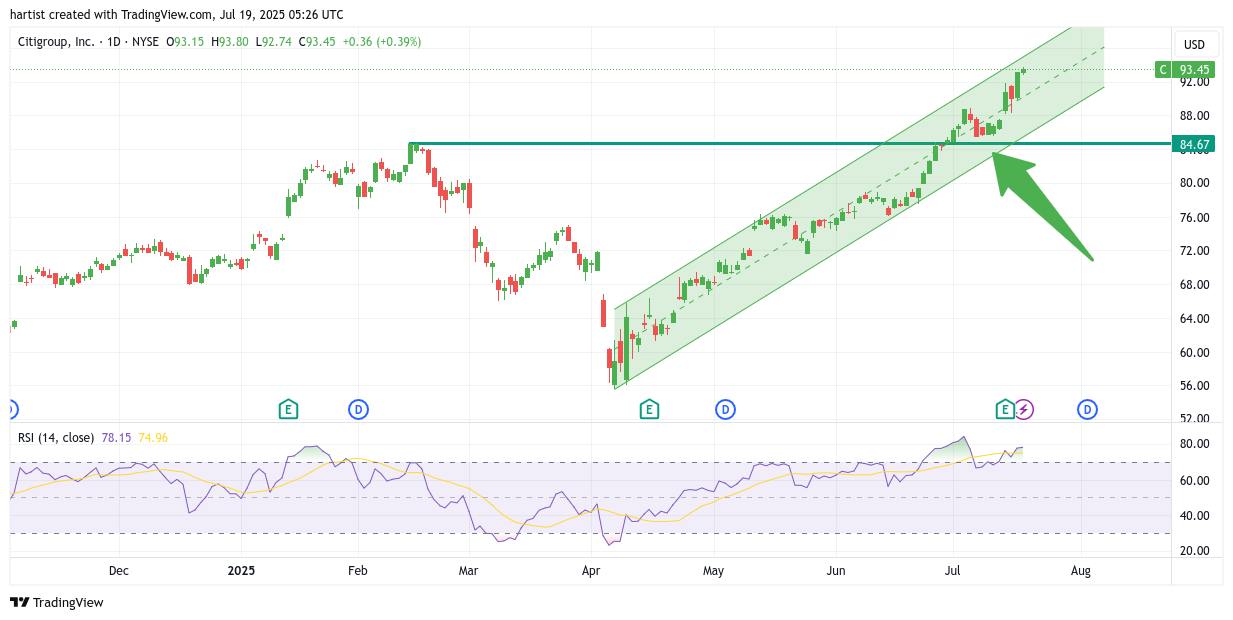Click 56.00 on the price scale

(x=1195, y=386)
